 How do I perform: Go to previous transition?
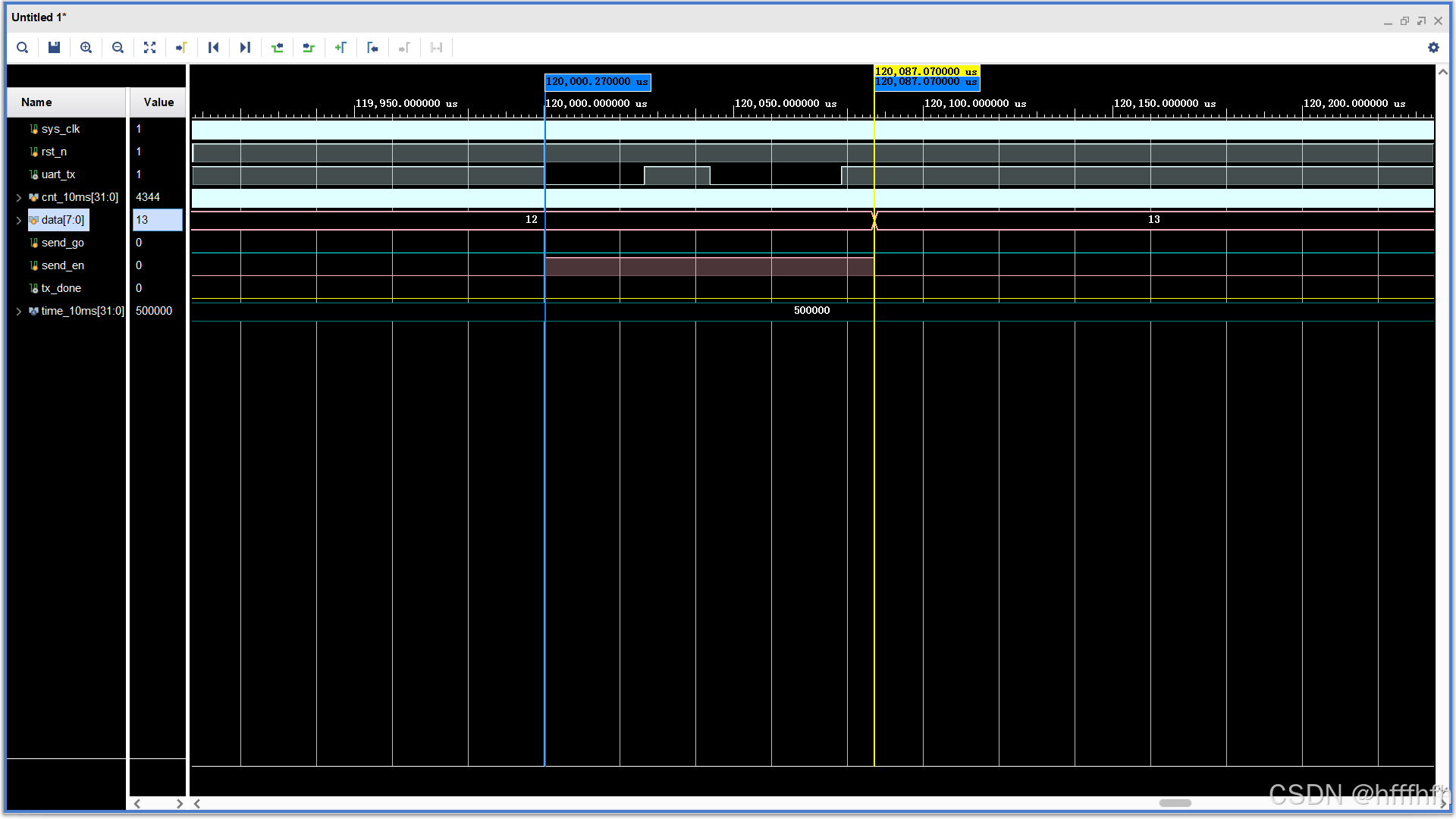pos(277,48)
